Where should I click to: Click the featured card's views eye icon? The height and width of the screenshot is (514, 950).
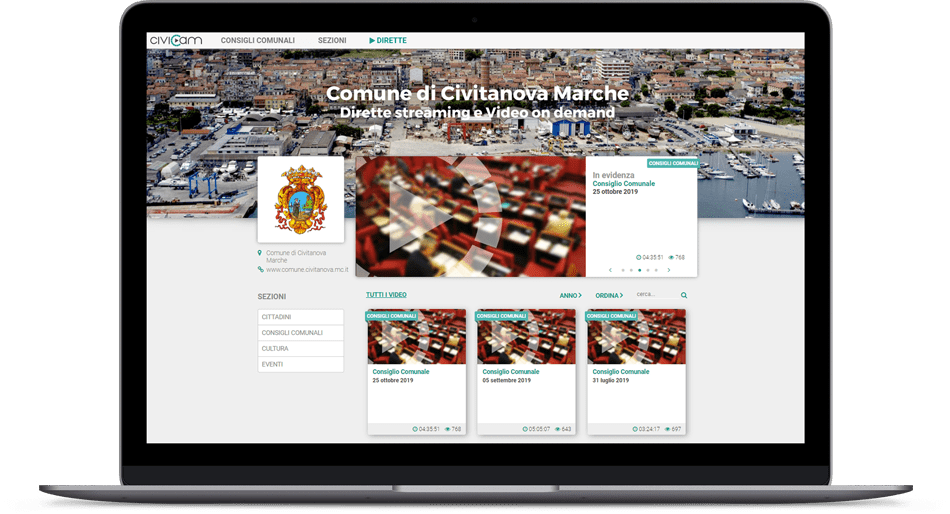[x=671, y=258]
